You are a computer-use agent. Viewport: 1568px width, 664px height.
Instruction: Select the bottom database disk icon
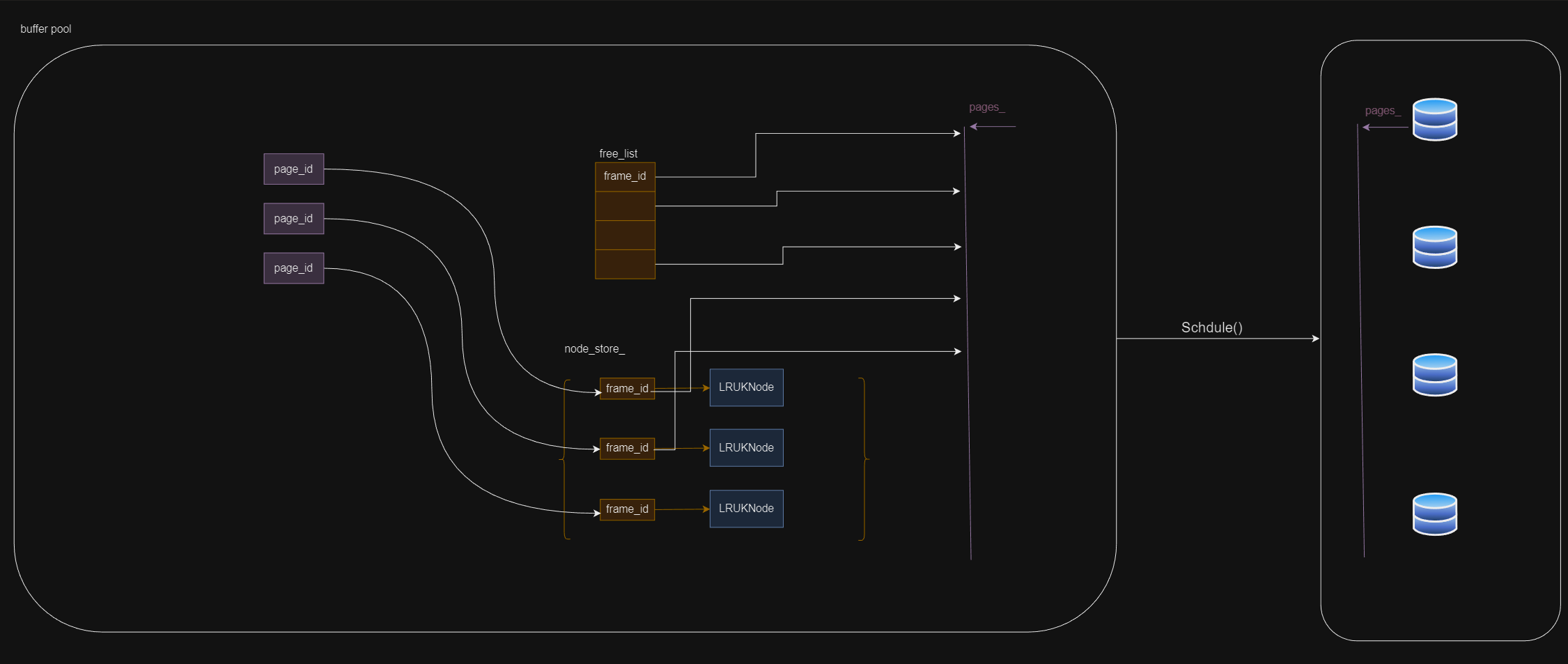[1435, 514]
